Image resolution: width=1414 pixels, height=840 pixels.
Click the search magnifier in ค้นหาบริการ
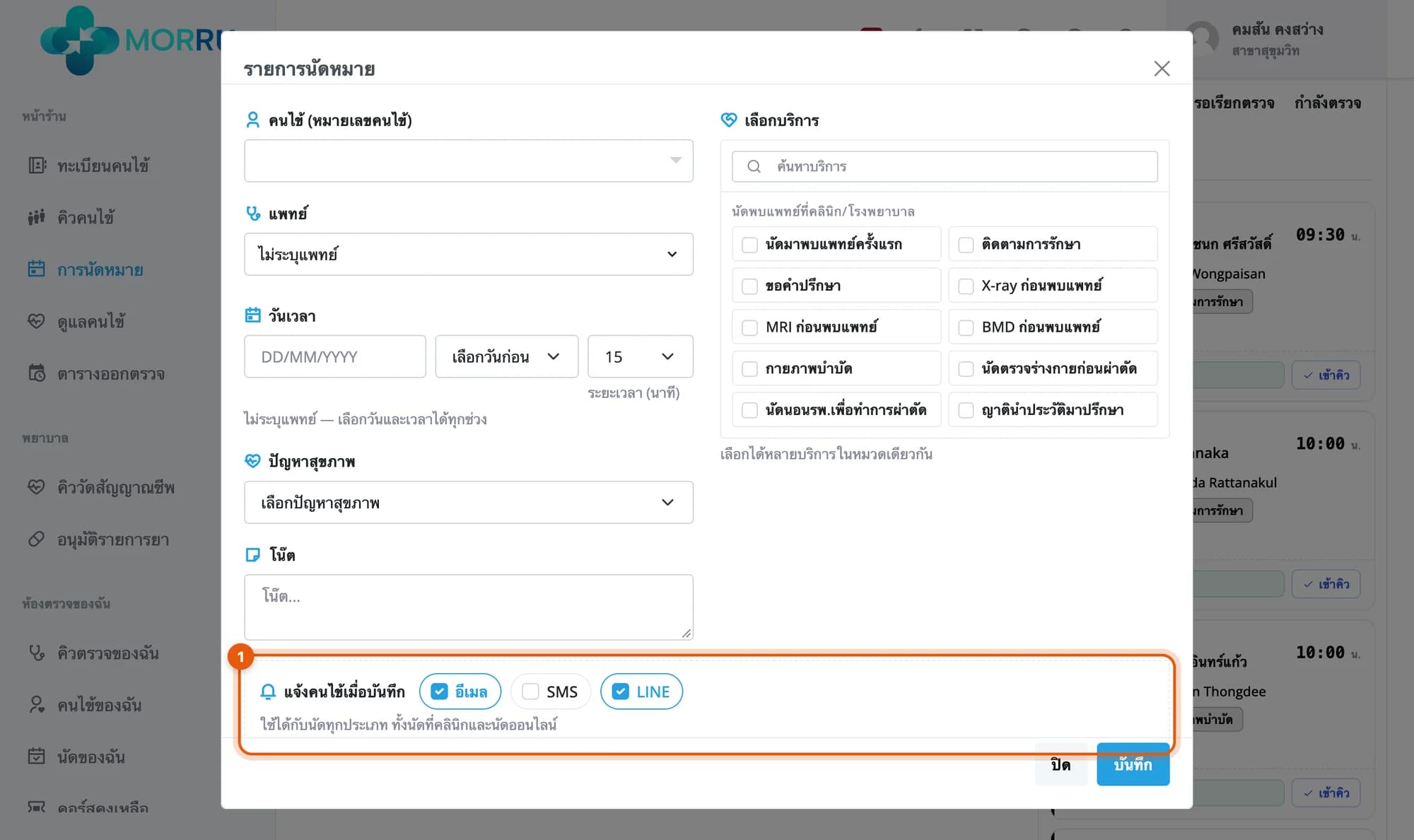pos(754,166)
